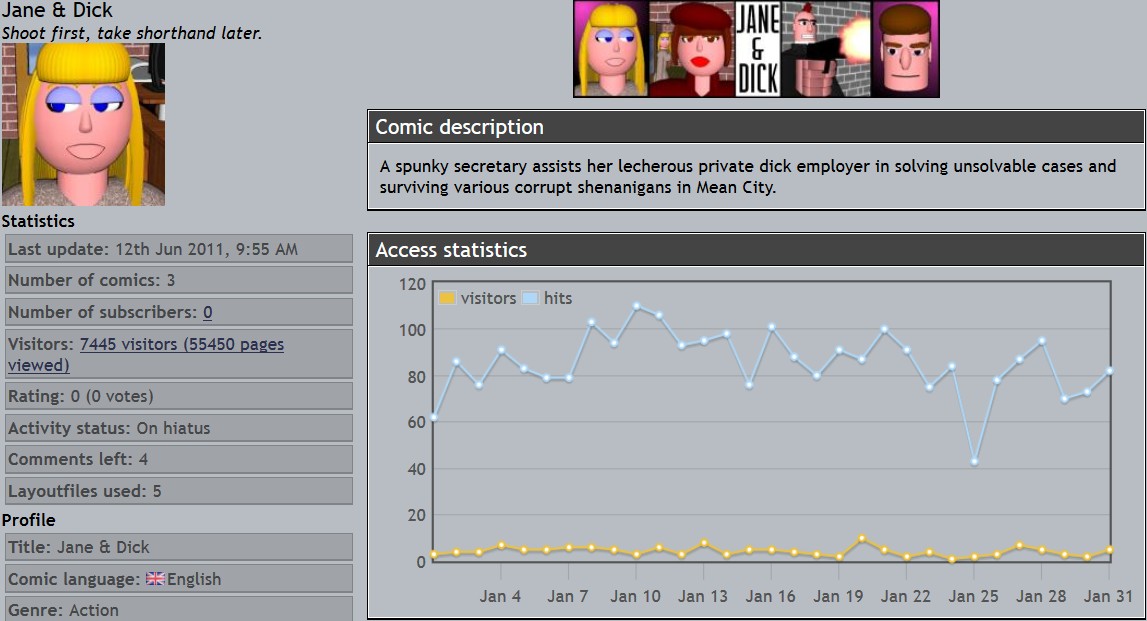The height and width of the screenshot is (621, 1147).
Task: Click the blue hits legend swatch
Action: coord(530,298)
